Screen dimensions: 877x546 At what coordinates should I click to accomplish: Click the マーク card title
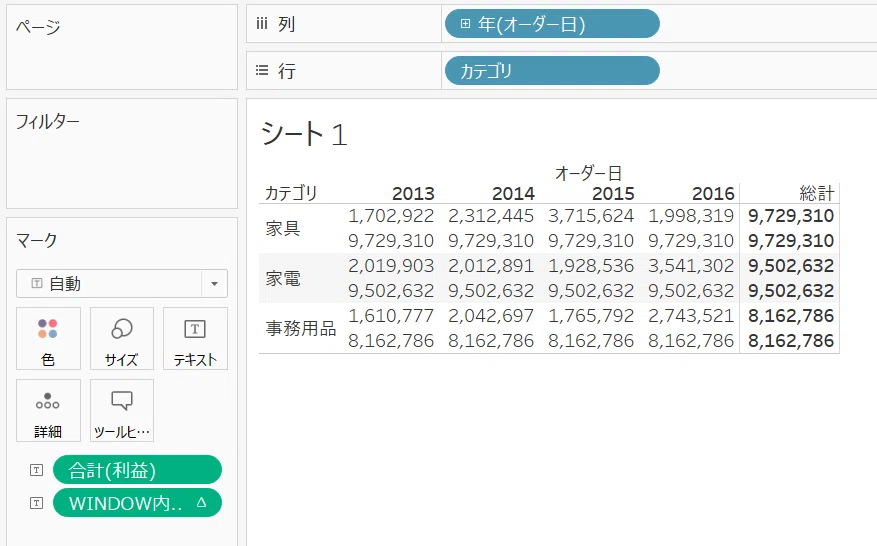36,241
